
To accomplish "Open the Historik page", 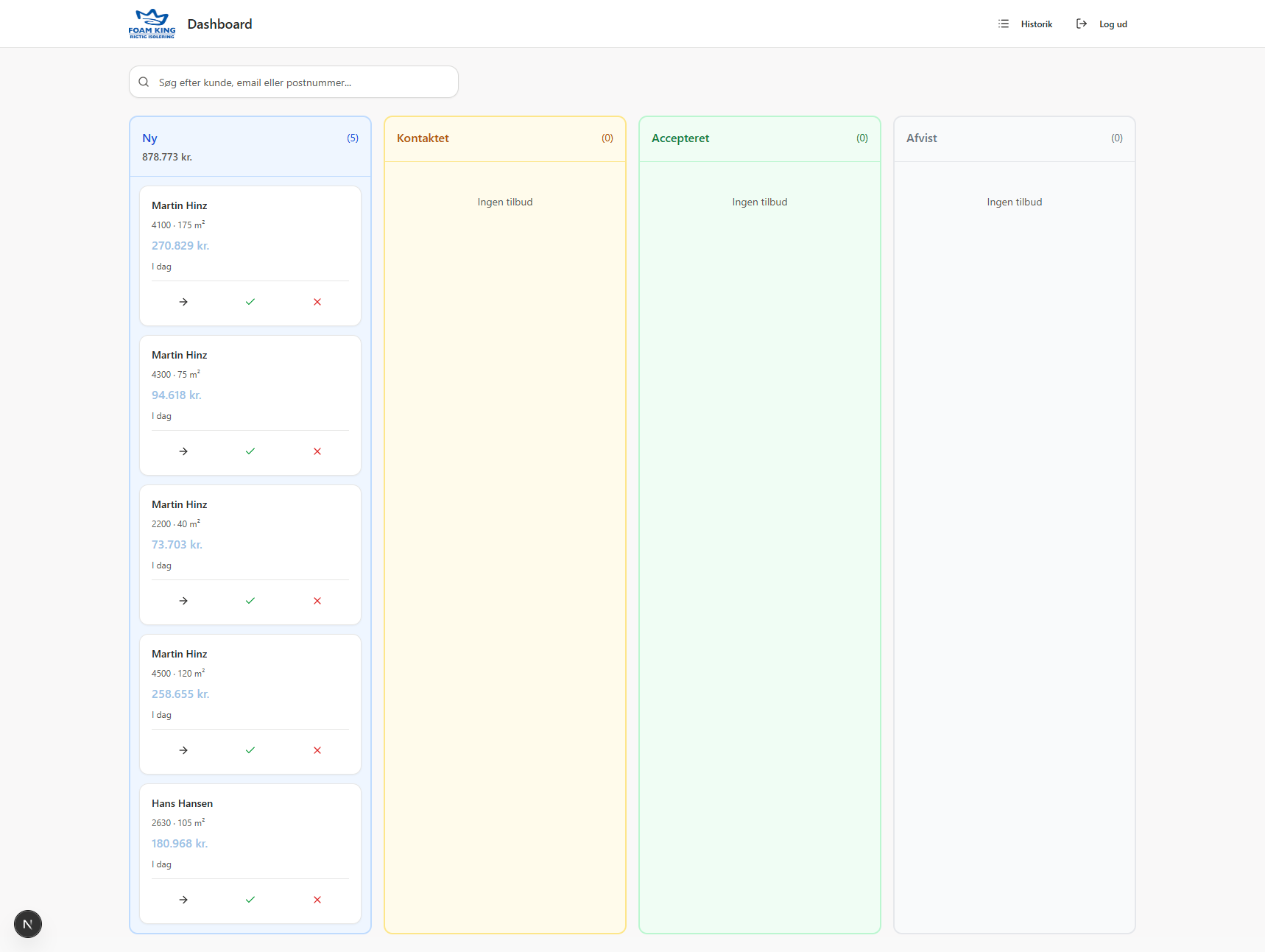I will click(1026, 24).
